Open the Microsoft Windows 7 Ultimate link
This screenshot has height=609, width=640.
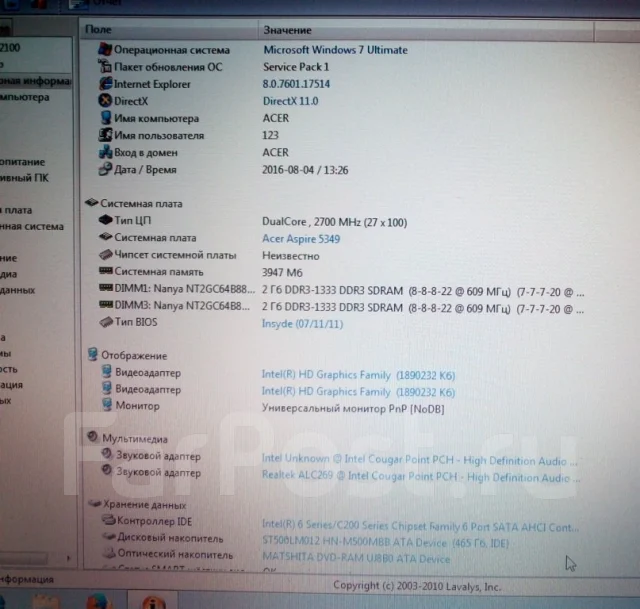(x=335, y=50)
